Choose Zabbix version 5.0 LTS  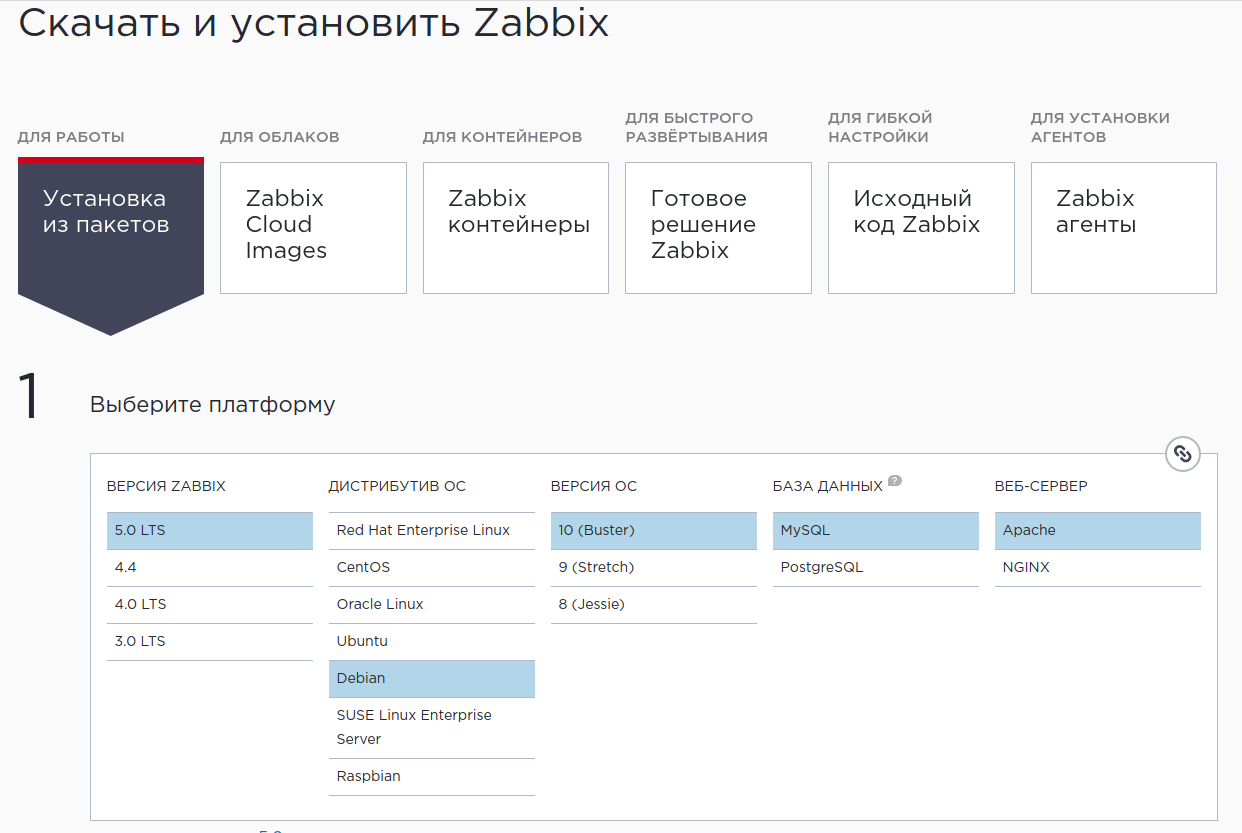[x=210, y=531]
